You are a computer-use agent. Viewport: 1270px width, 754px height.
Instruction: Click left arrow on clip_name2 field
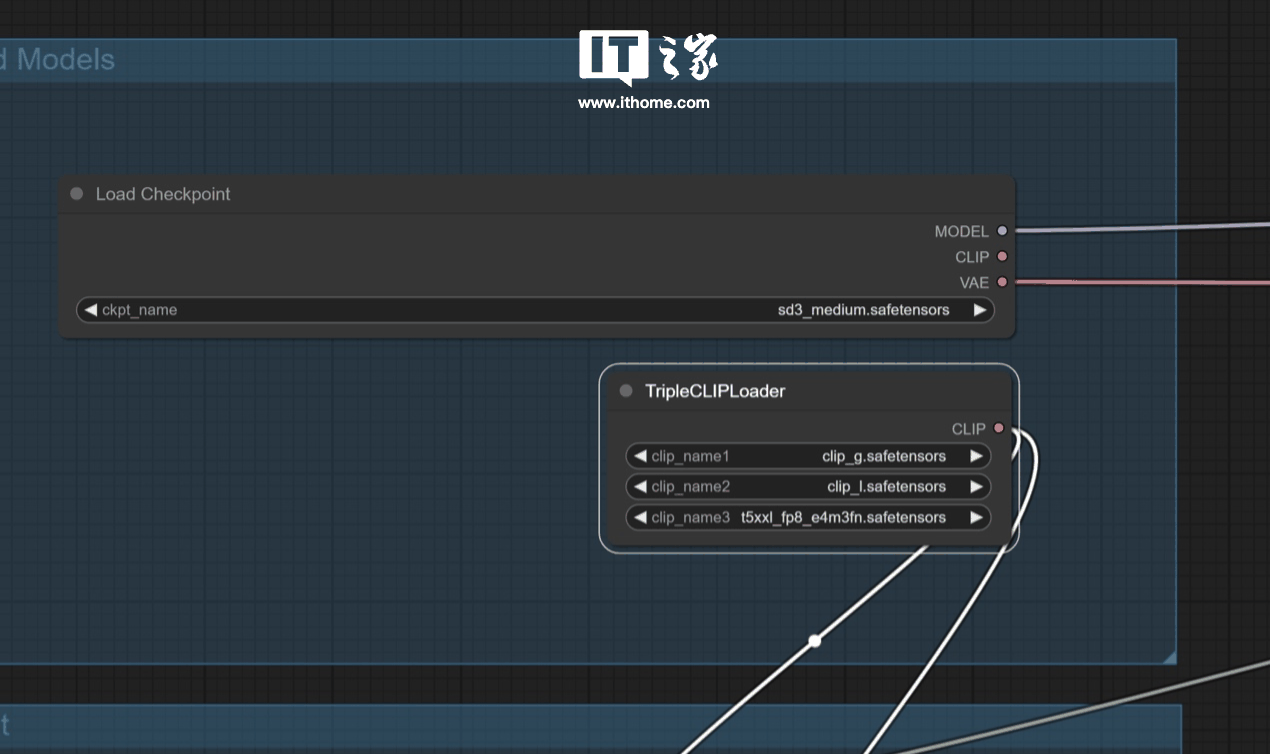(640, 487)
